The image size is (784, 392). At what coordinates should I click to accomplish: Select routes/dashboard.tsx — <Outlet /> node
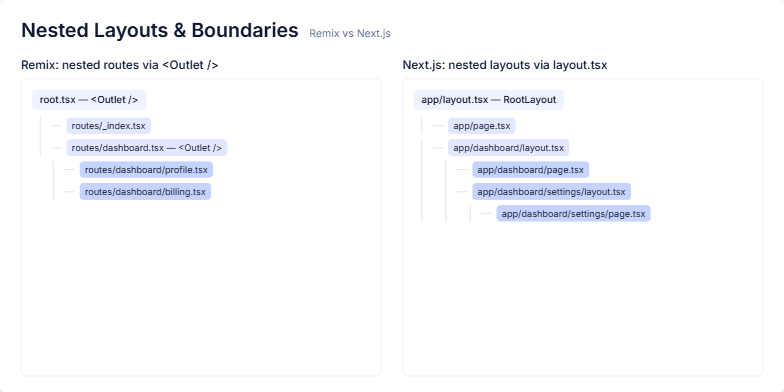(x=146, y=148)
